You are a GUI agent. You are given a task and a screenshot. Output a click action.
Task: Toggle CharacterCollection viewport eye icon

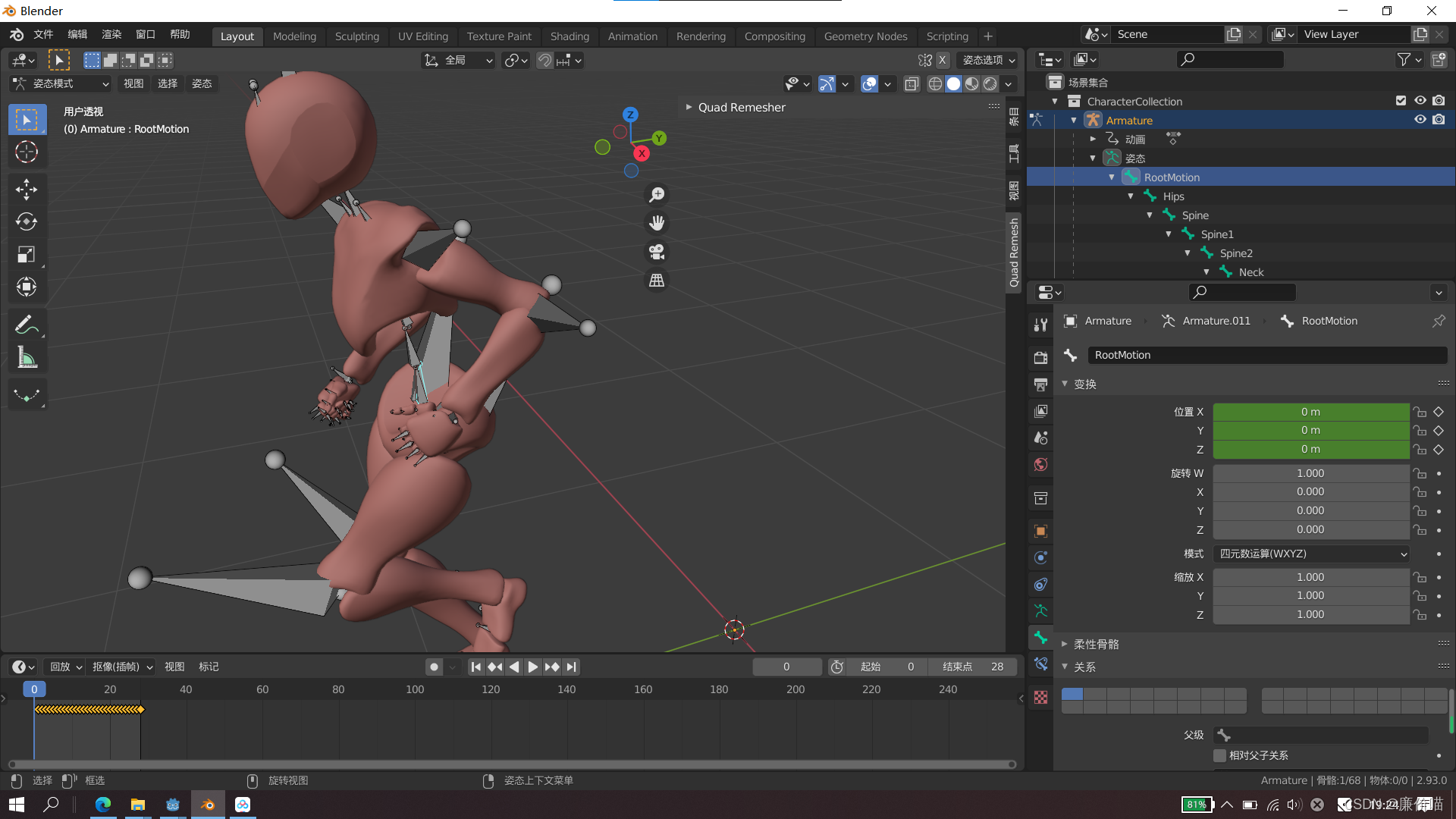(x=1420, y=101)
